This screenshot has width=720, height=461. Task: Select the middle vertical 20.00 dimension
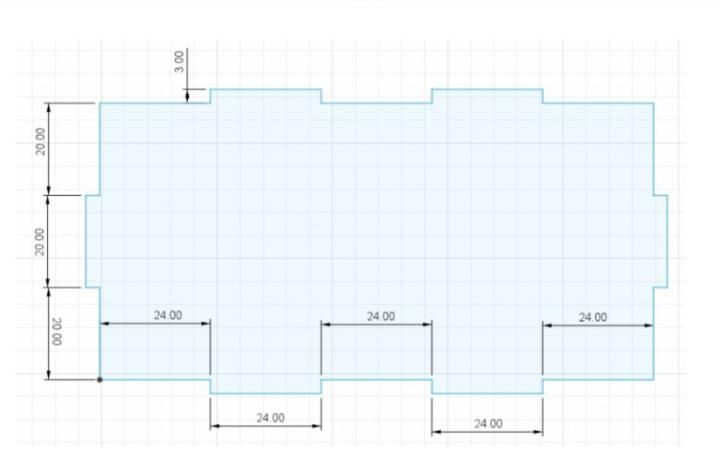(x=40, y=242)
